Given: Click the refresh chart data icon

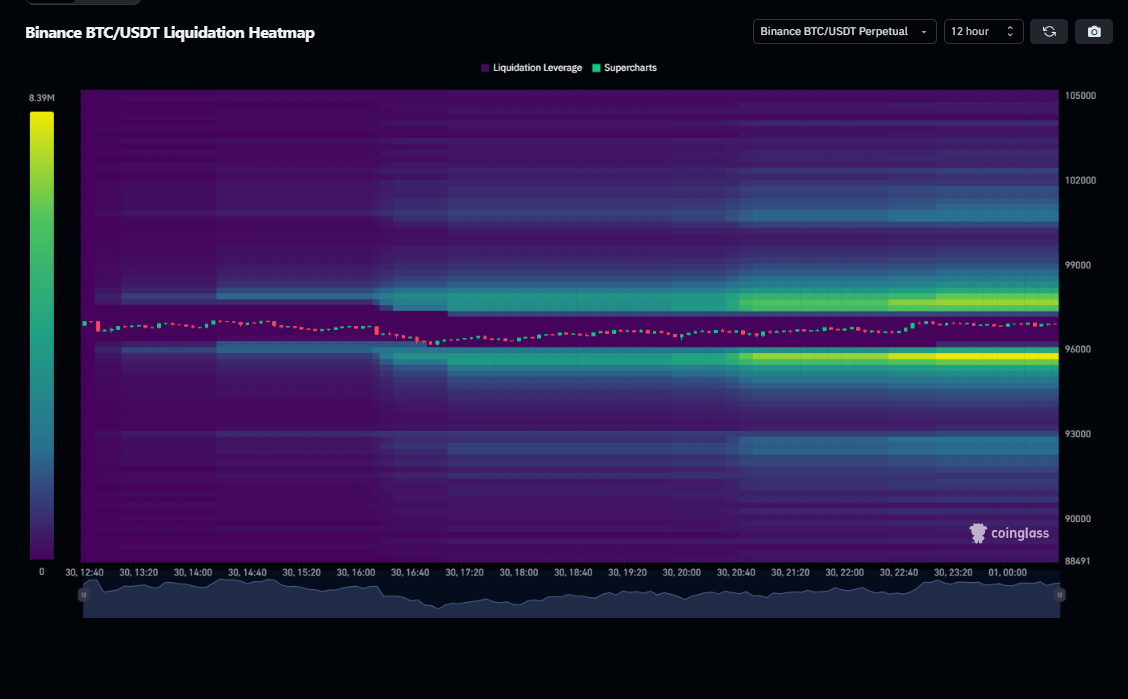Looking at the screenshot, I should tap(1049, 31).
